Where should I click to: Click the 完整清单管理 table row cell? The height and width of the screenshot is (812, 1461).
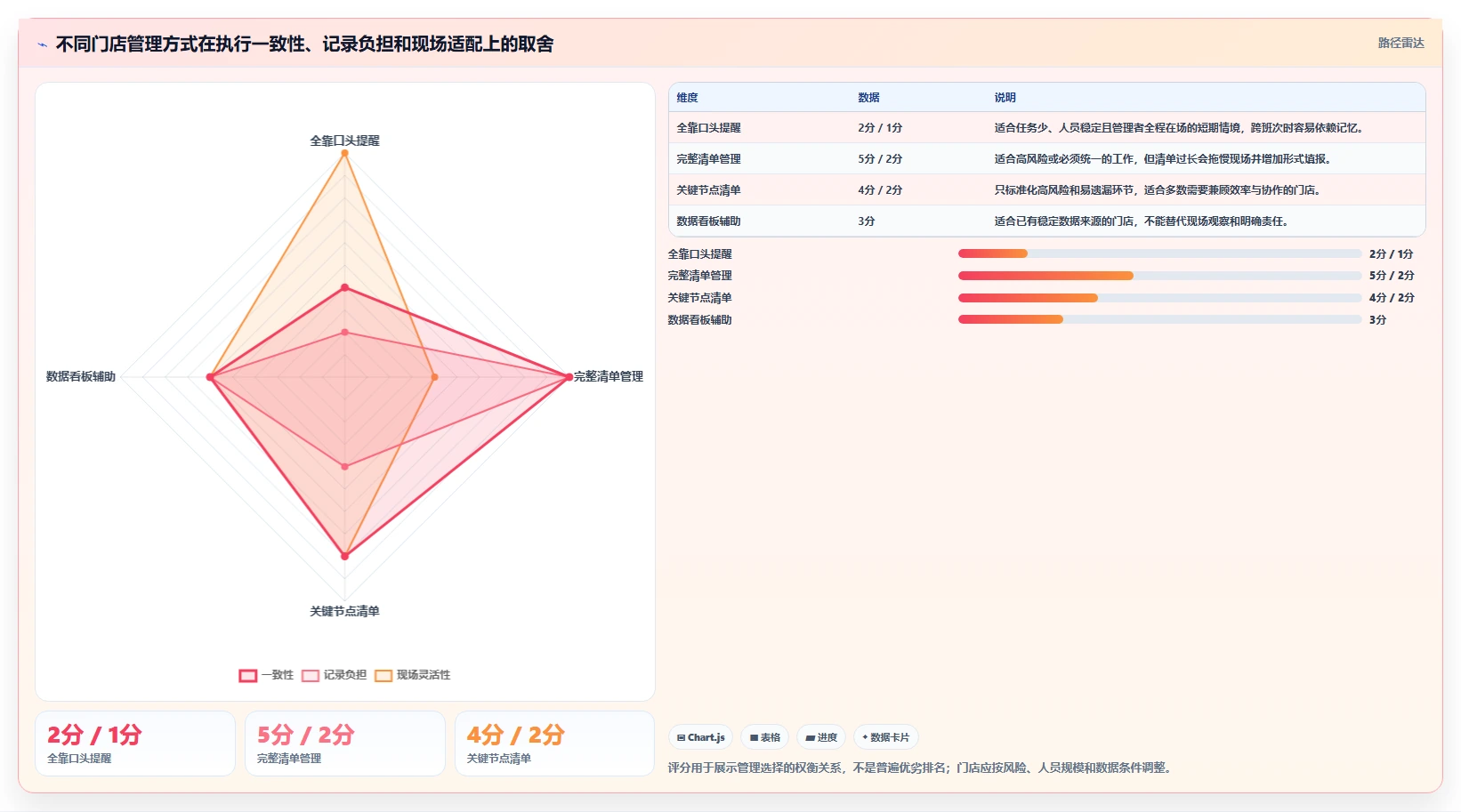tap(708, 159)
